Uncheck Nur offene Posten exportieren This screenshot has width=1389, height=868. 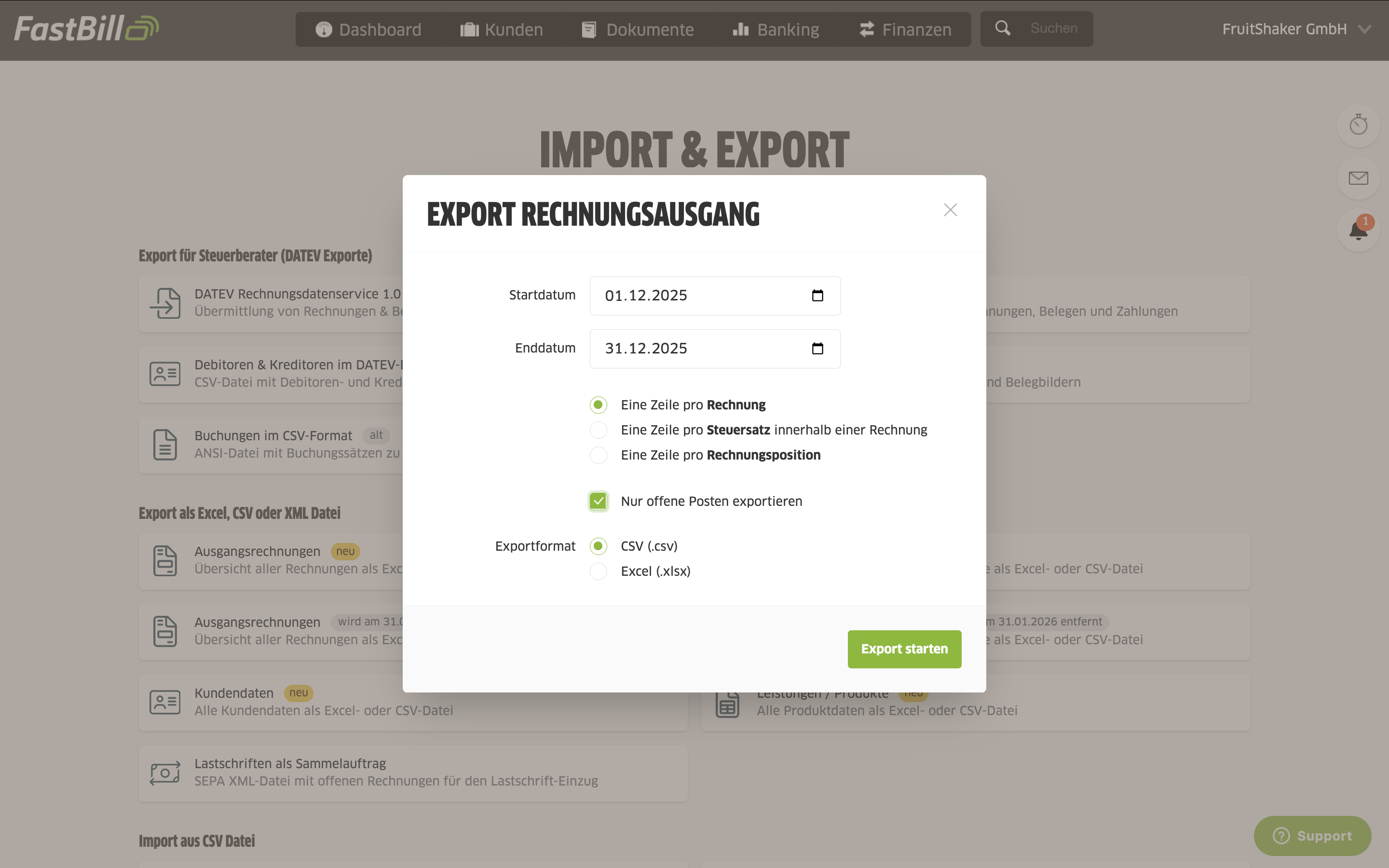coord(598,501)
